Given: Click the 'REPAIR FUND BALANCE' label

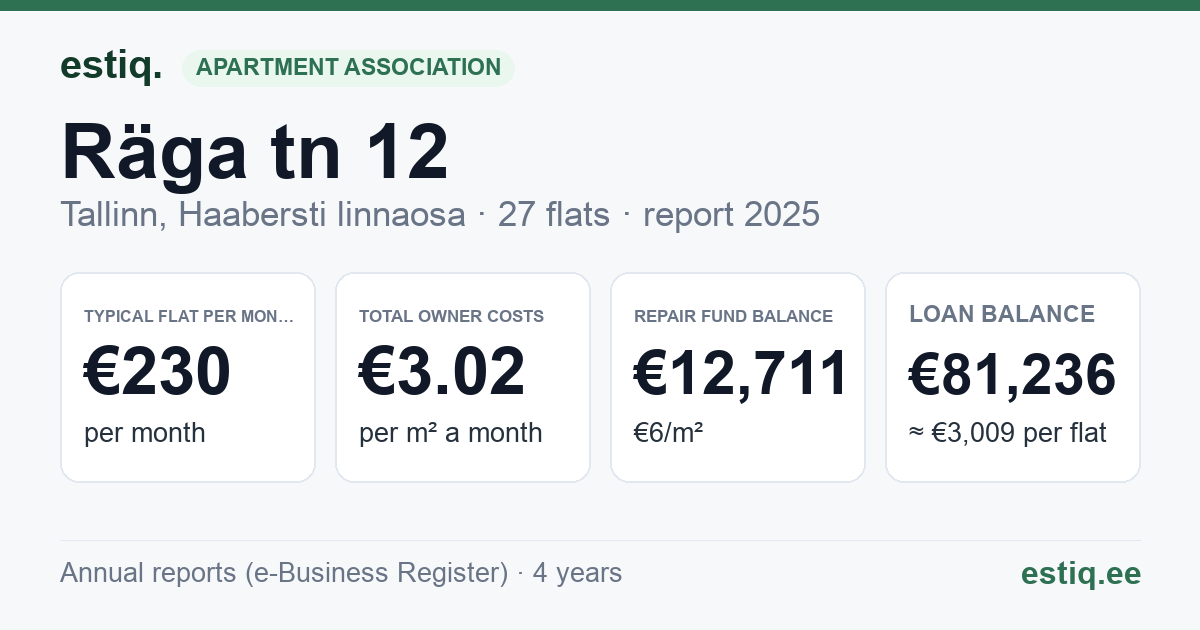Looking at the screenshot, I should point(734,316).
